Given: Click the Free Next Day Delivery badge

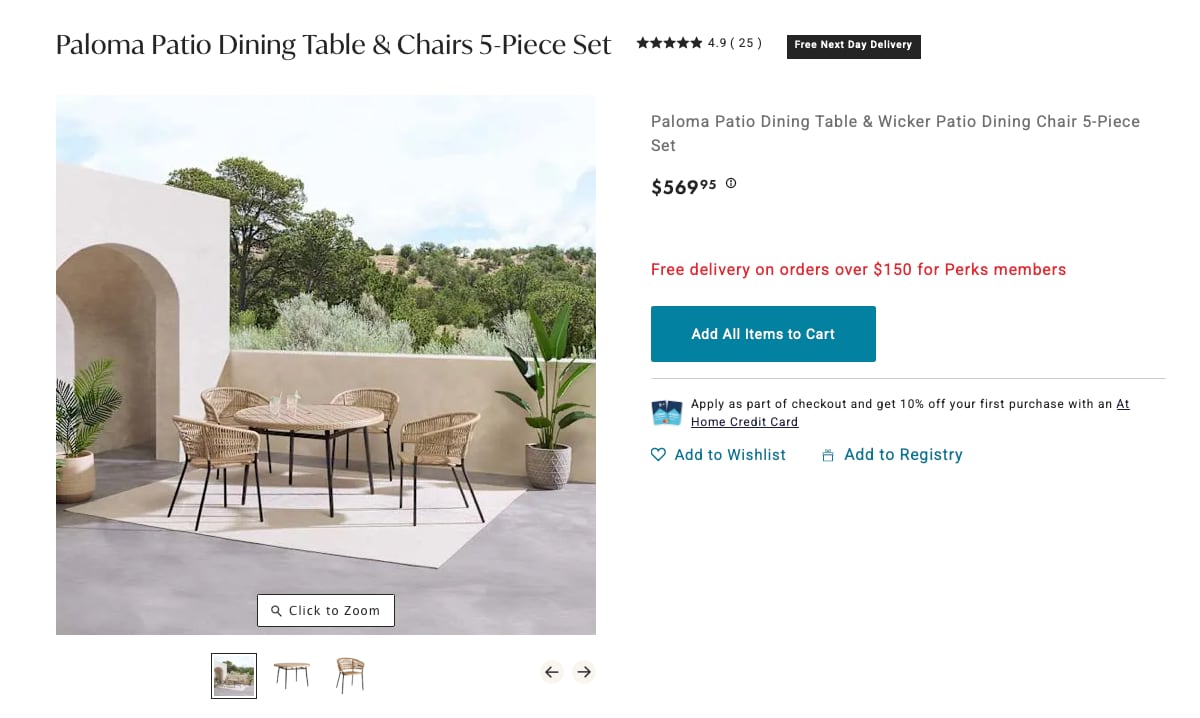Looking at the screenshot, I should pos(853,45).
